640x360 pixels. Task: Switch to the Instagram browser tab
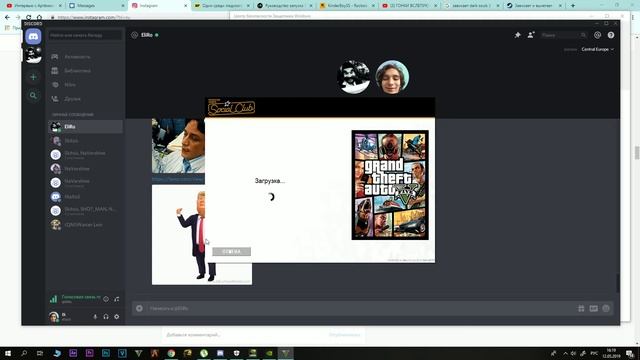point(159,6)
